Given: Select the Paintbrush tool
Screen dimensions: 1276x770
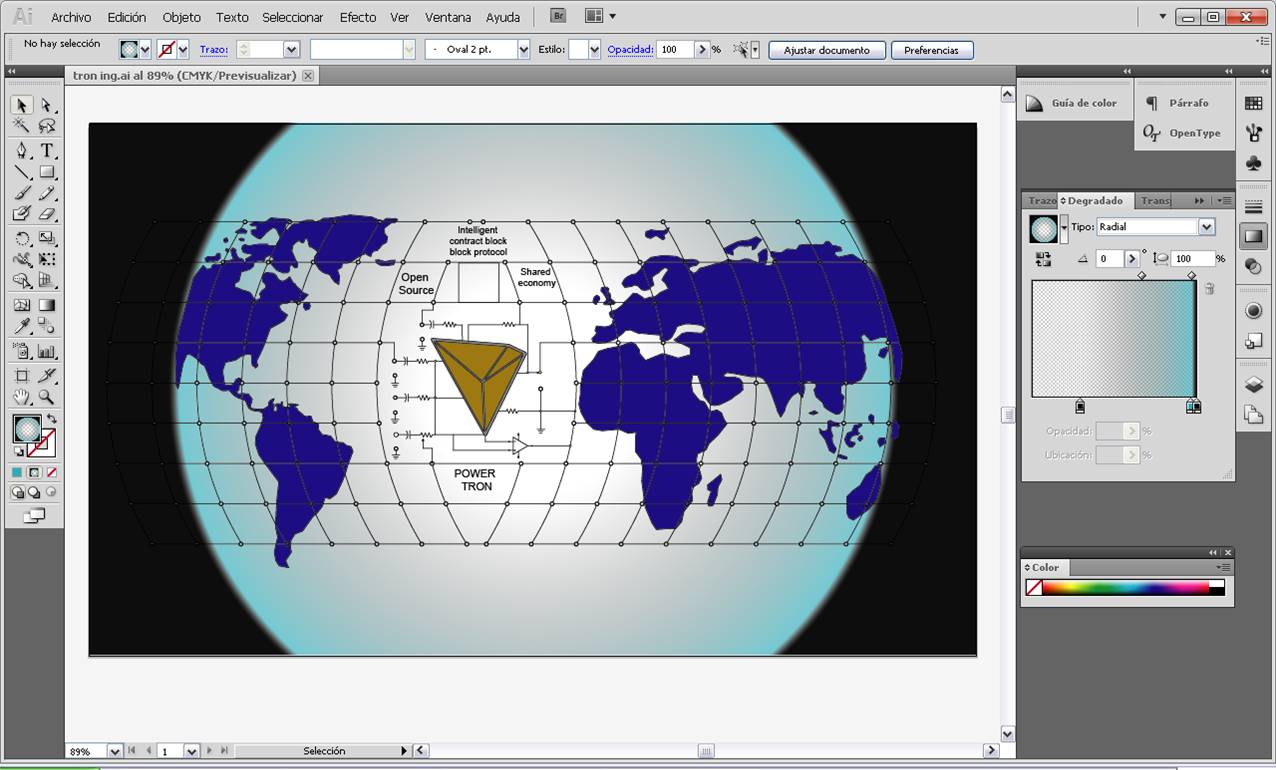Looking at the screenshot, I should tap(21, 193).
